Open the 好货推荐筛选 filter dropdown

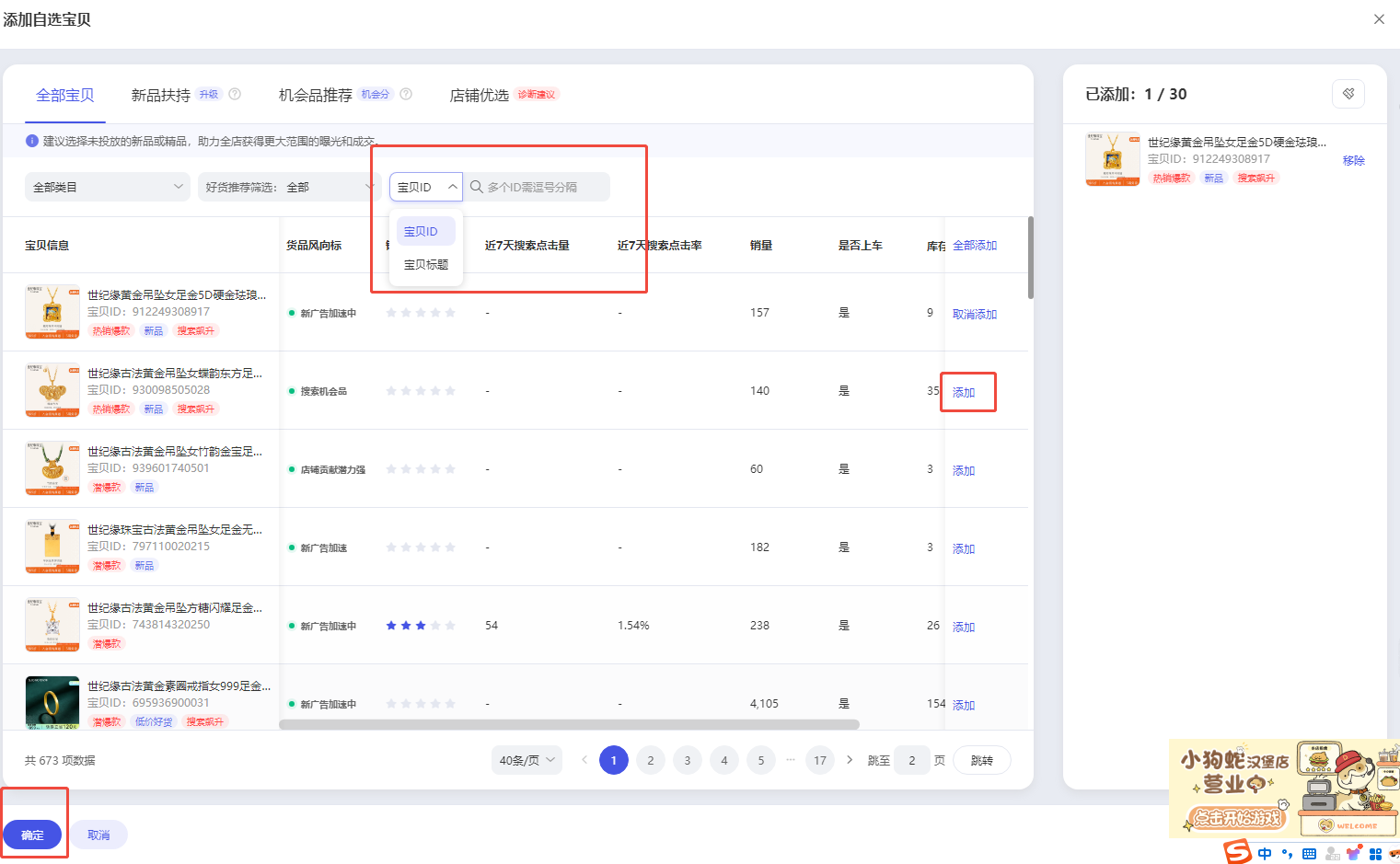click(x=289, y=187)
